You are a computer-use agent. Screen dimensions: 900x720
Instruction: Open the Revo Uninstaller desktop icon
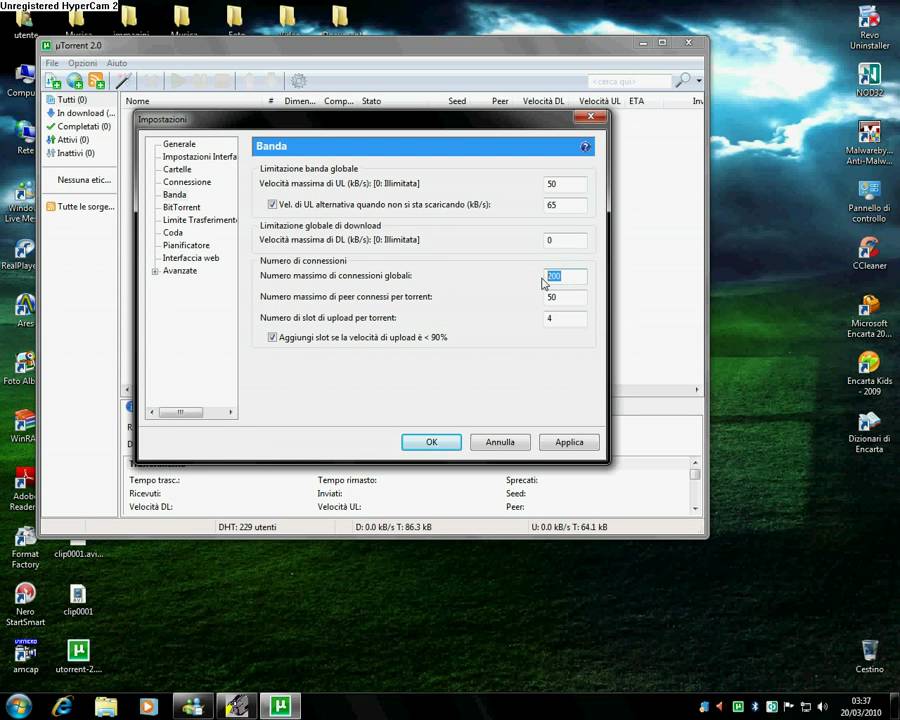click(869, 26)
